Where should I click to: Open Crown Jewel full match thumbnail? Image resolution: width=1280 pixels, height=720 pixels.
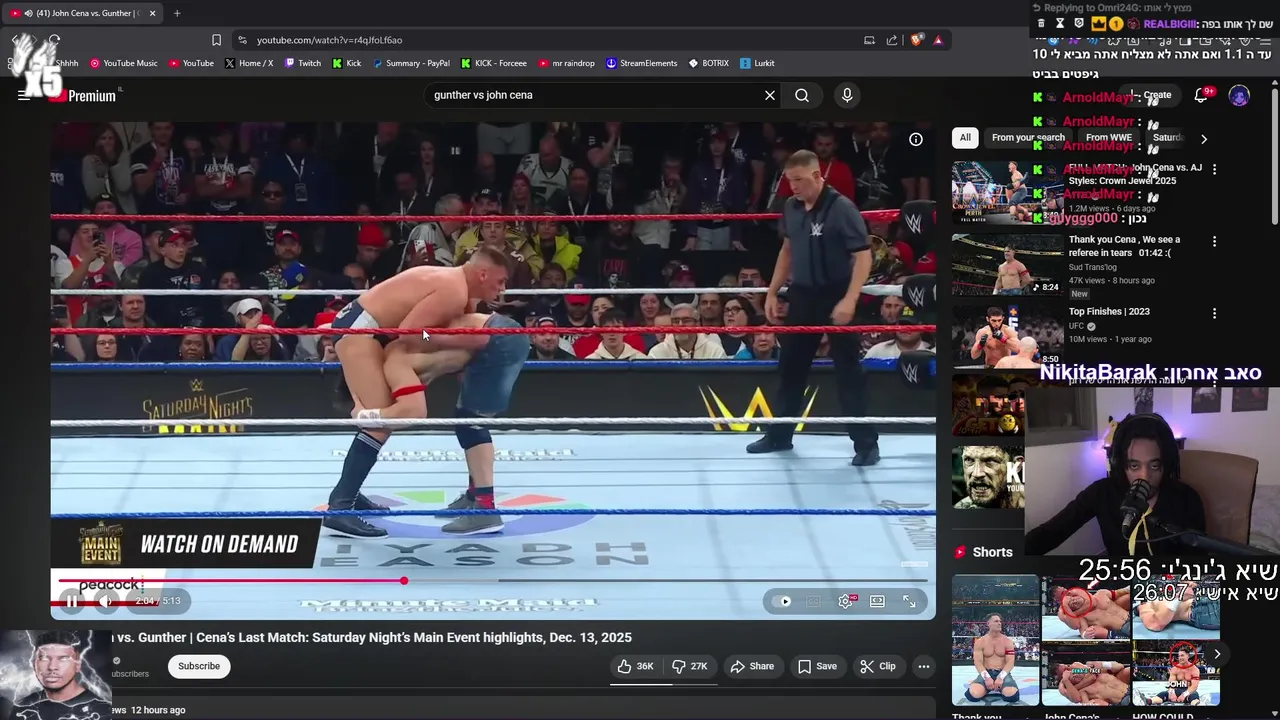point(1007,192)
